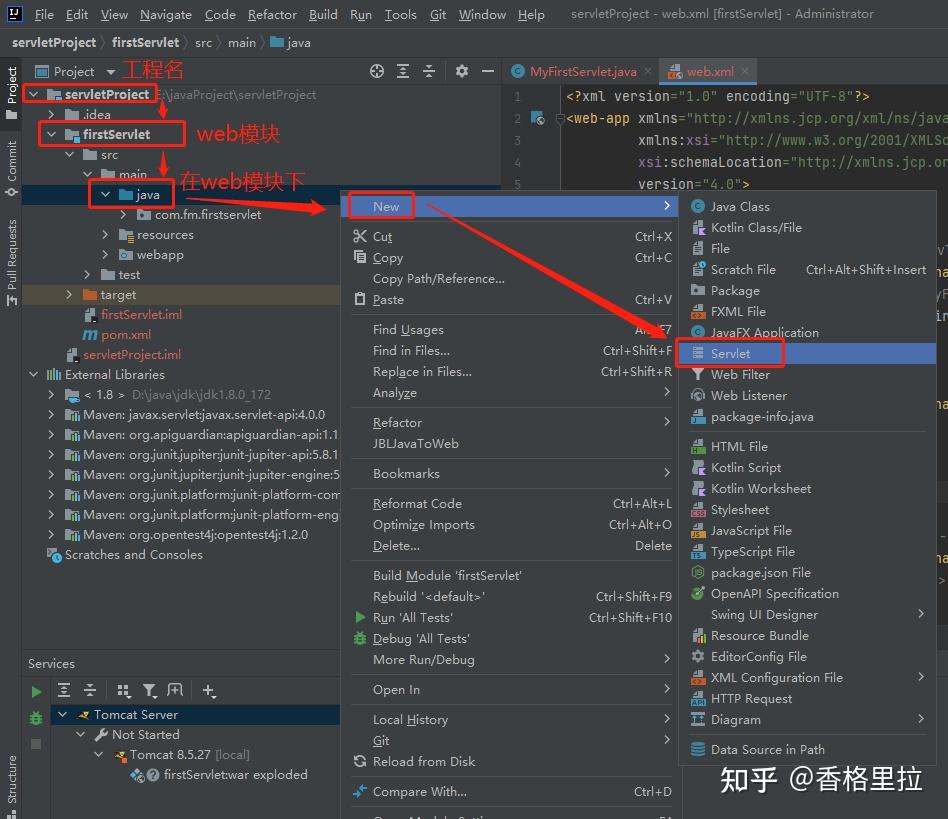Expand the target folder

click(69, 294)
